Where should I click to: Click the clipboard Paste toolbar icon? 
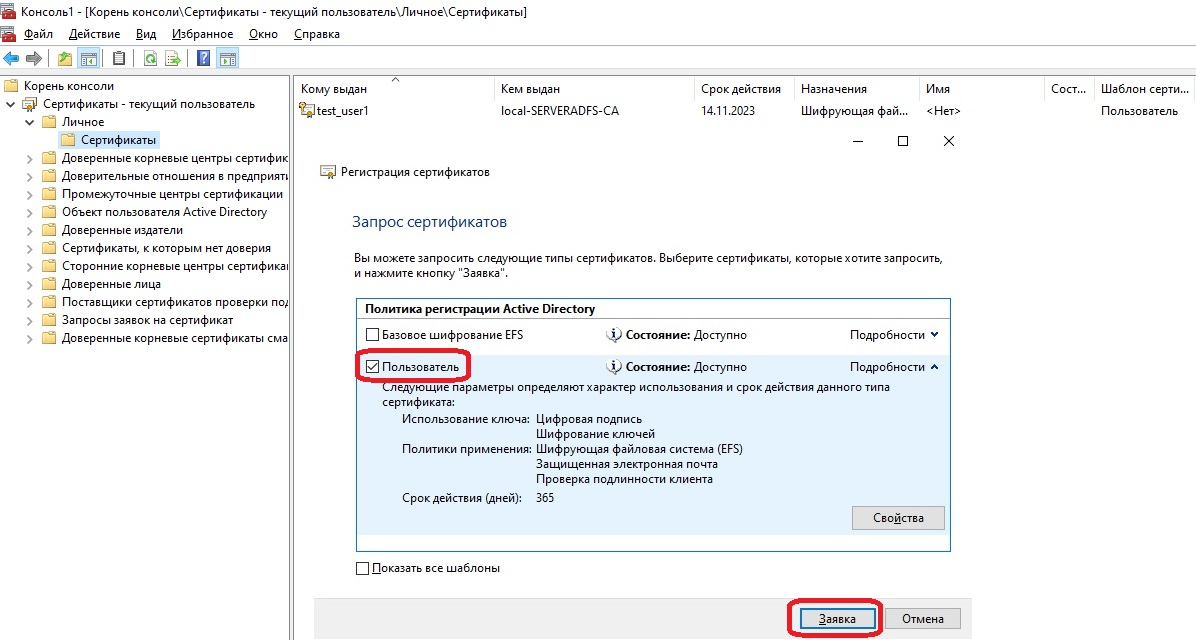point(119,58)
